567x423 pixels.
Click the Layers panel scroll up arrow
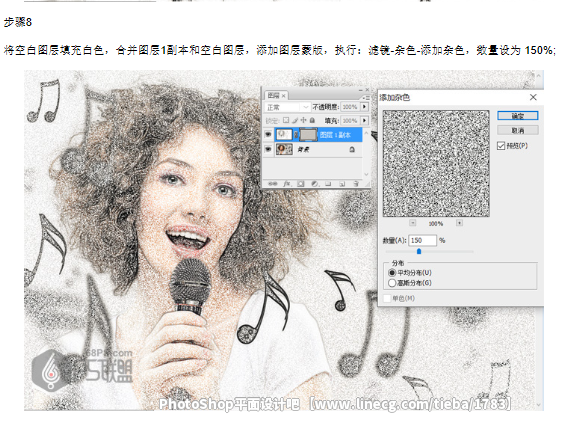(366, 133)
